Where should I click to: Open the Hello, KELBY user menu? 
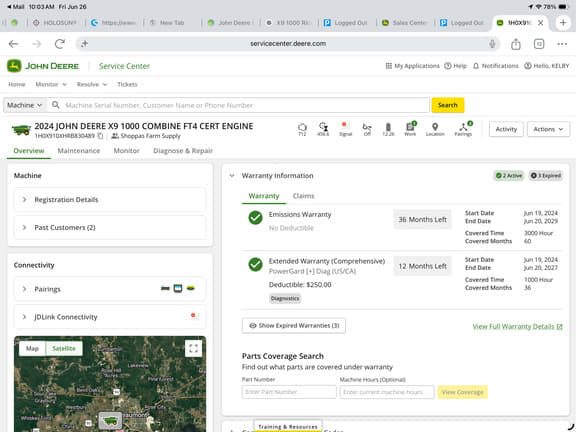click(546, 66)
